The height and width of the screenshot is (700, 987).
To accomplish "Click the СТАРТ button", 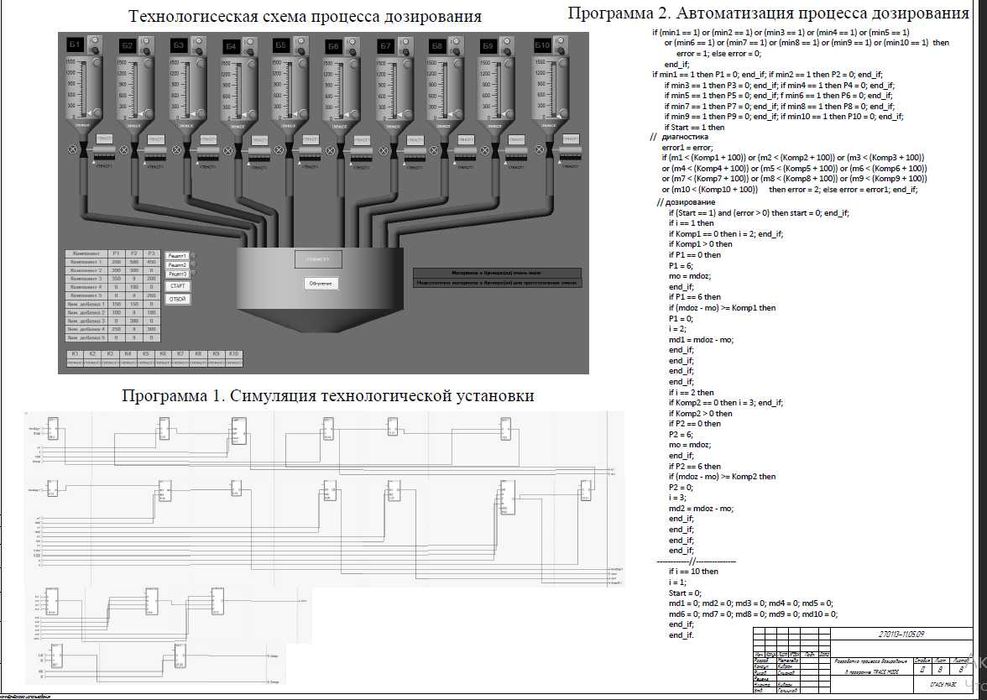I will pyautogui.click(x=178, y=286).
